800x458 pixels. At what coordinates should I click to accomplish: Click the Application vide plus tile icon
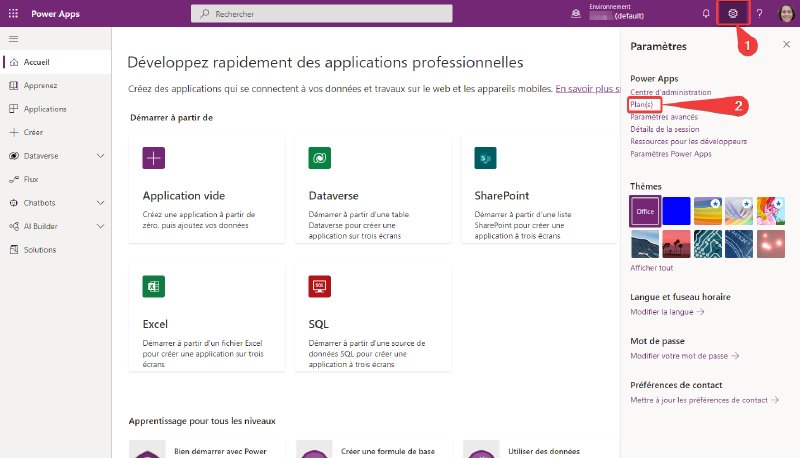click(x=154, y=158)
